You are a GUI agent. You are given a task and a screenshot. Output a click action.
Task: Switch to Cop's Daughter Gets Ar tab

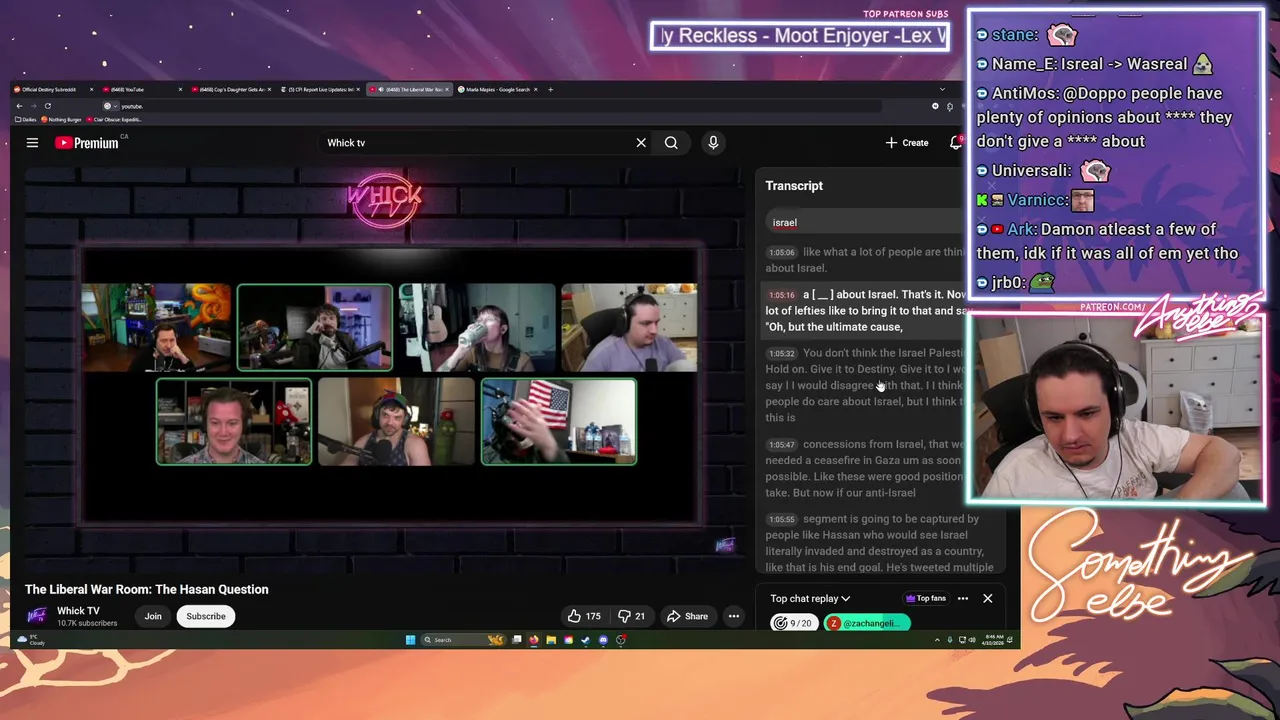coord(230,89)
